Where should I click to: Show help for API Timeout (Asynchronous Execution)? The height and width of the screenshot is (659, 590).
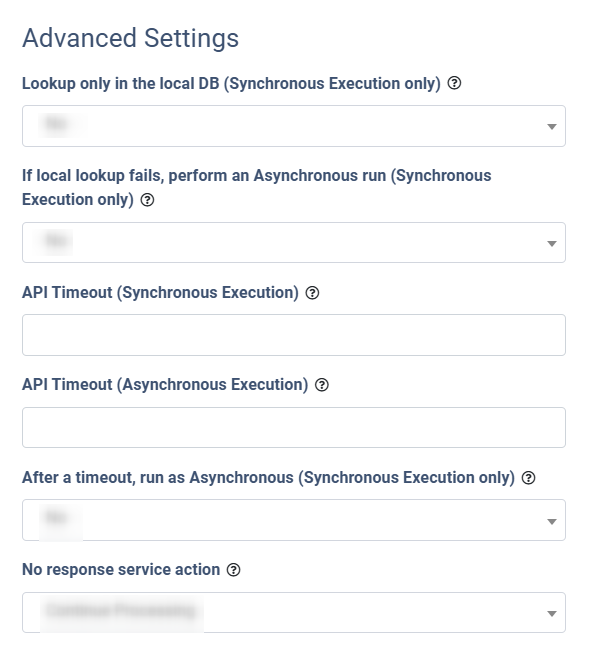322,385
